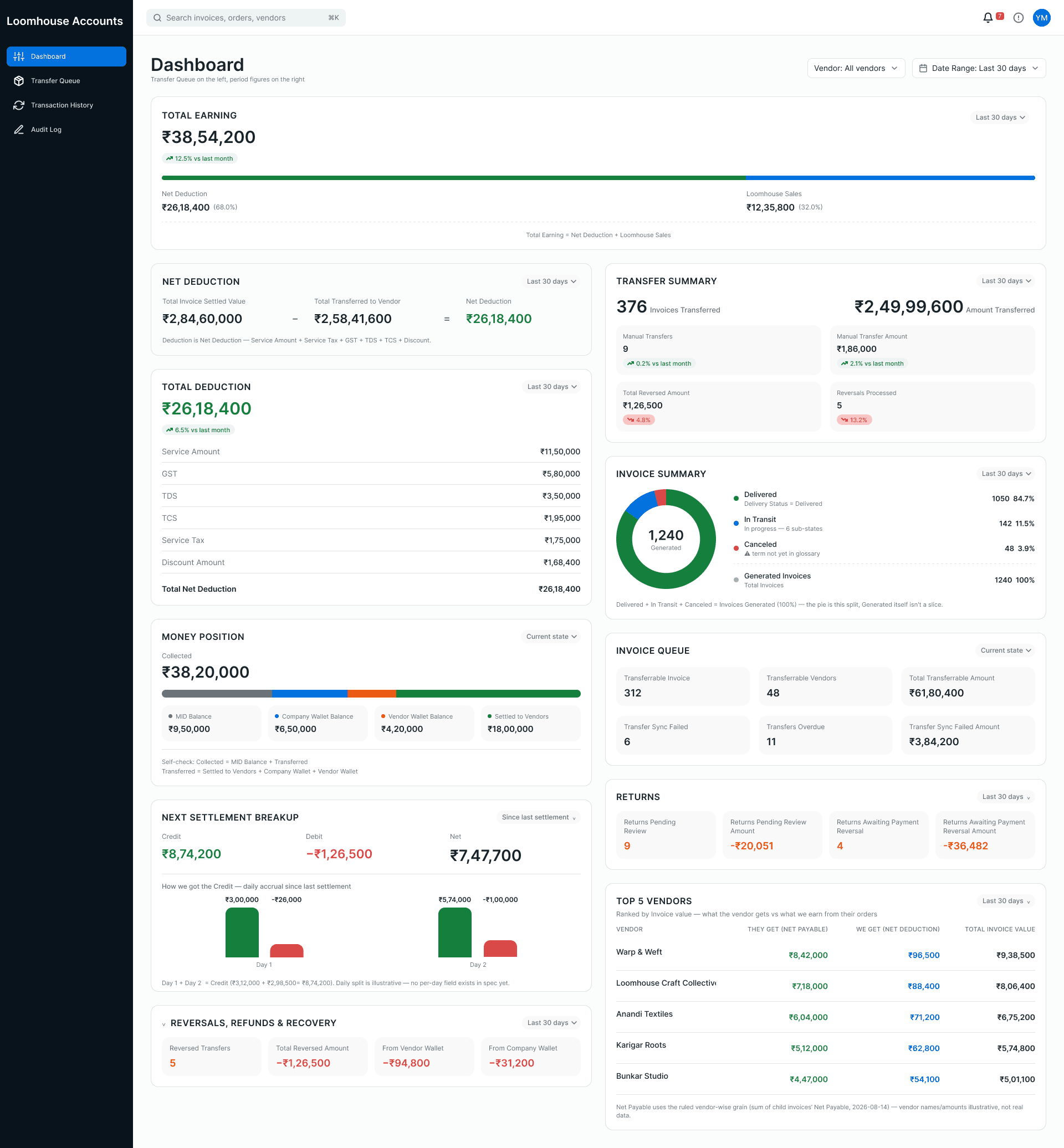Click the 0.2% vs last month trend icon
Viewport: 1064px width, 1148px height.
click(x=631, y=363)
